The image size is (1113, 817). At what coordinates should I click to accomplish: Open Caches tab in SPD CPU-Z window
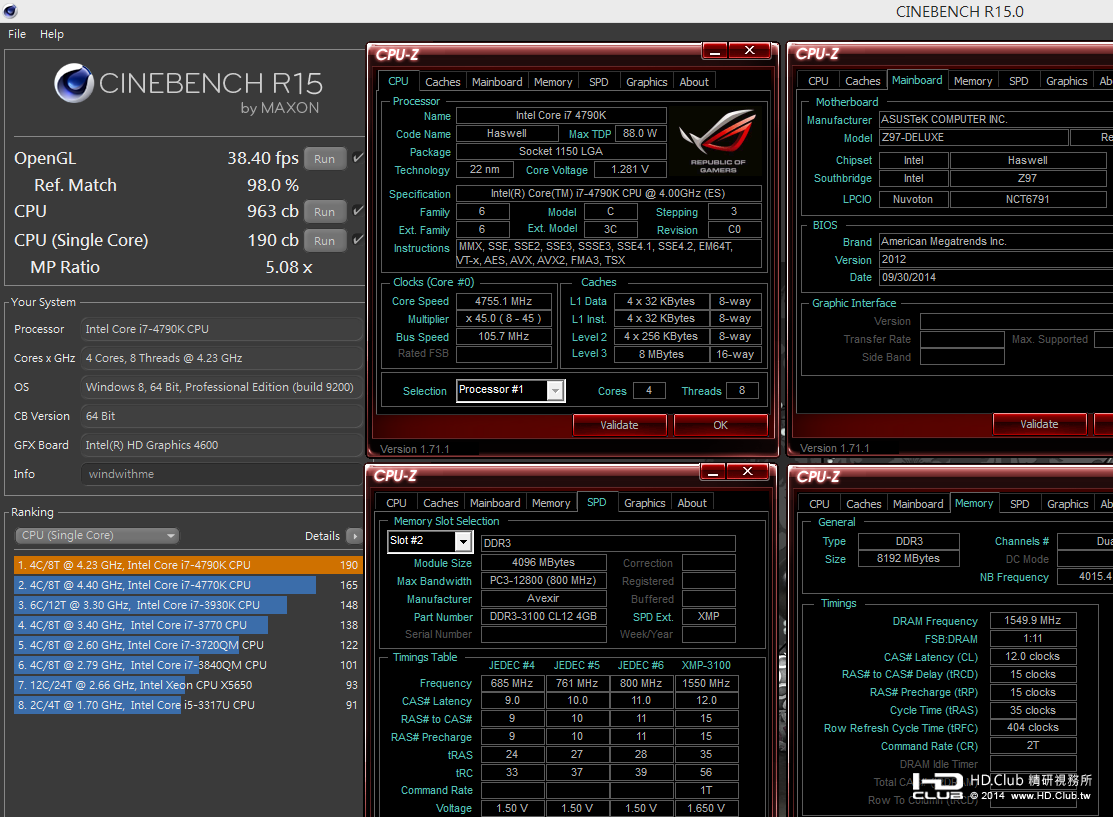point(441,503)
